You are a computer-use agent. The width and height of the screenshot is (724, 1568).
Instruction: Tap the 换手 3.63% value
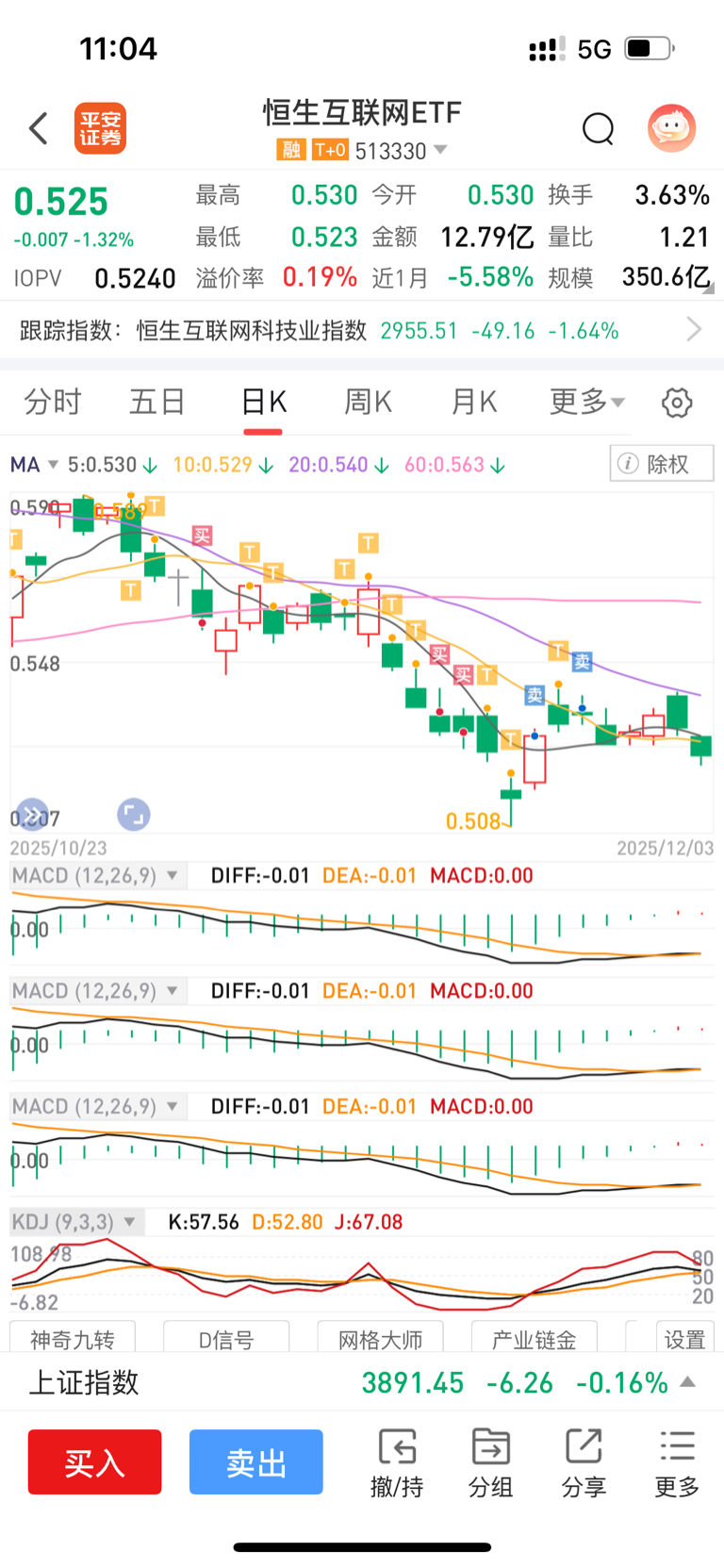pyautogui.click(x=672, y=195)
